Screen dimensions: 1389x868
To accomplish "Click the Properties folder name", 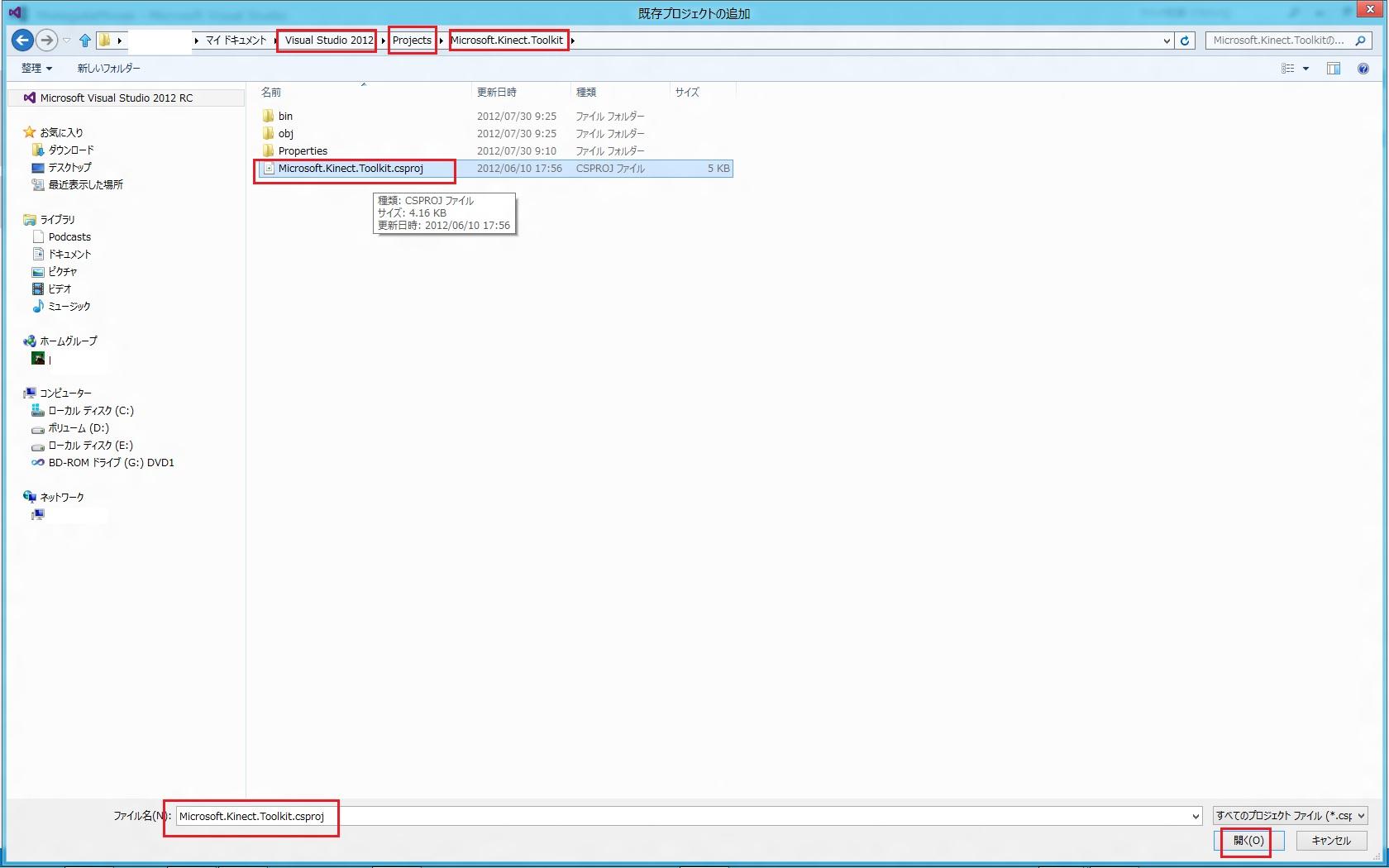I will 303,150.
